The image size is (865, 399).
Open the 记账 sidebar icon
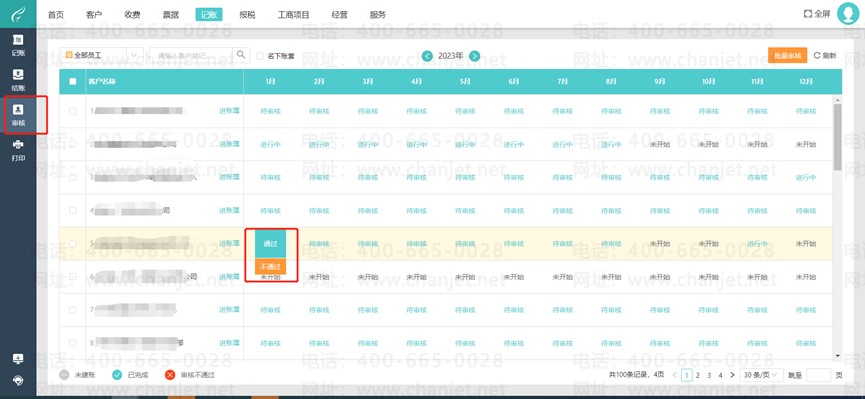click(18, 45)
